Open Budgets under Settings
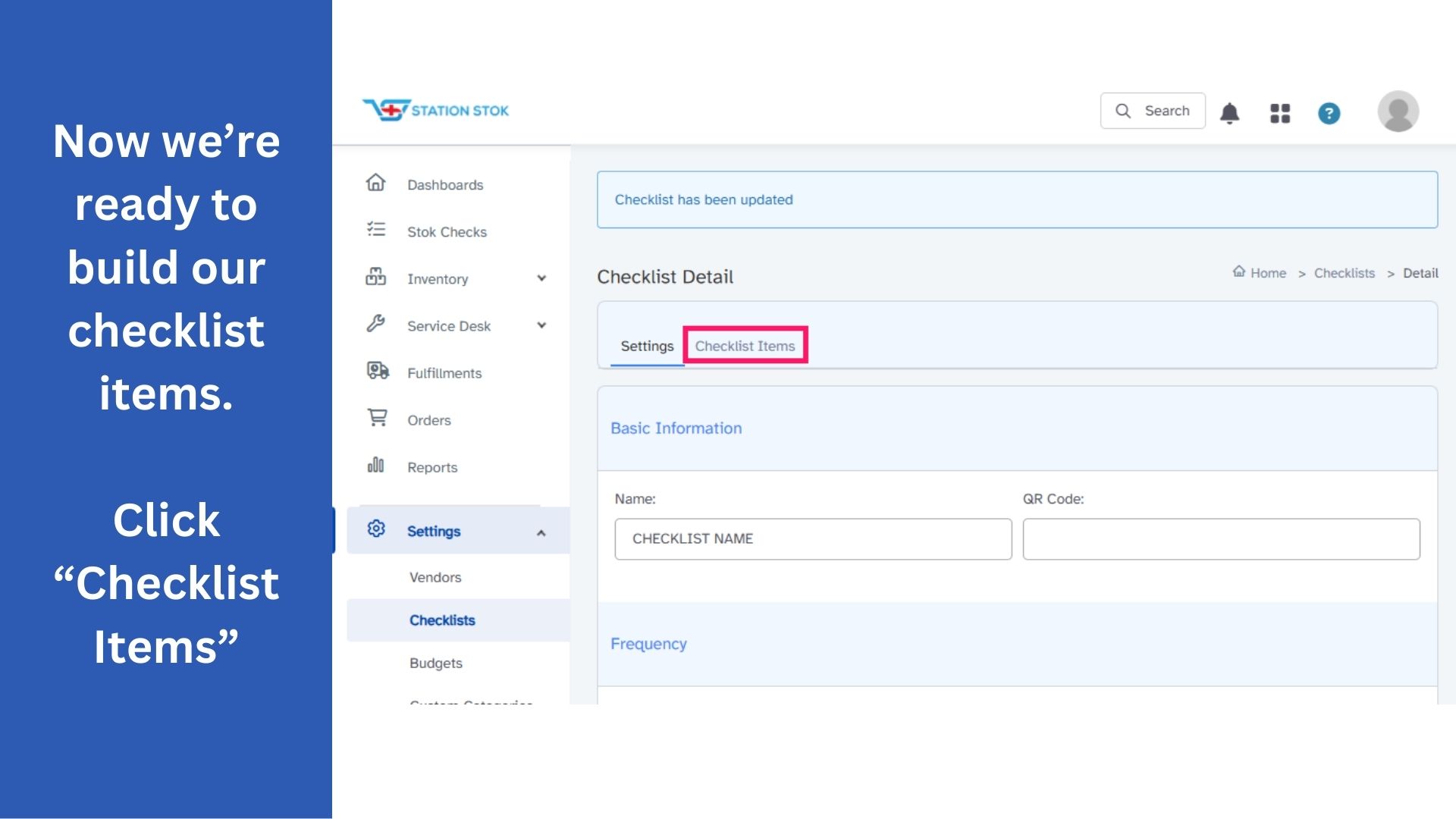The width and height of the screenshot is (1456, 819). pos(436,663)
